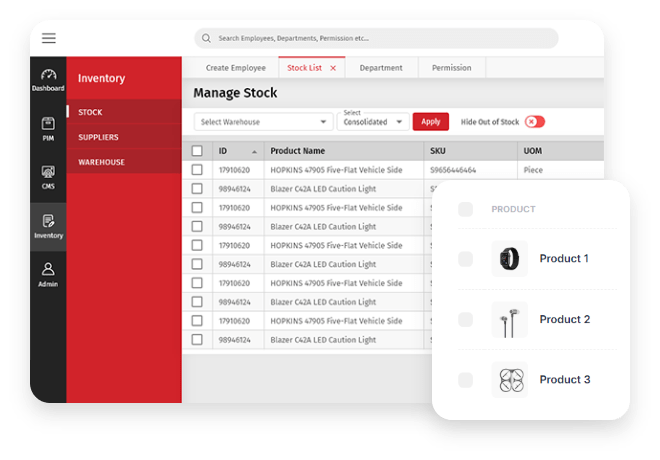Image resolution: width=660 pixels, height=460 pixels.
Task: Select WAREHOUSE in Inventory menu
Action: [x=124, y=162]
